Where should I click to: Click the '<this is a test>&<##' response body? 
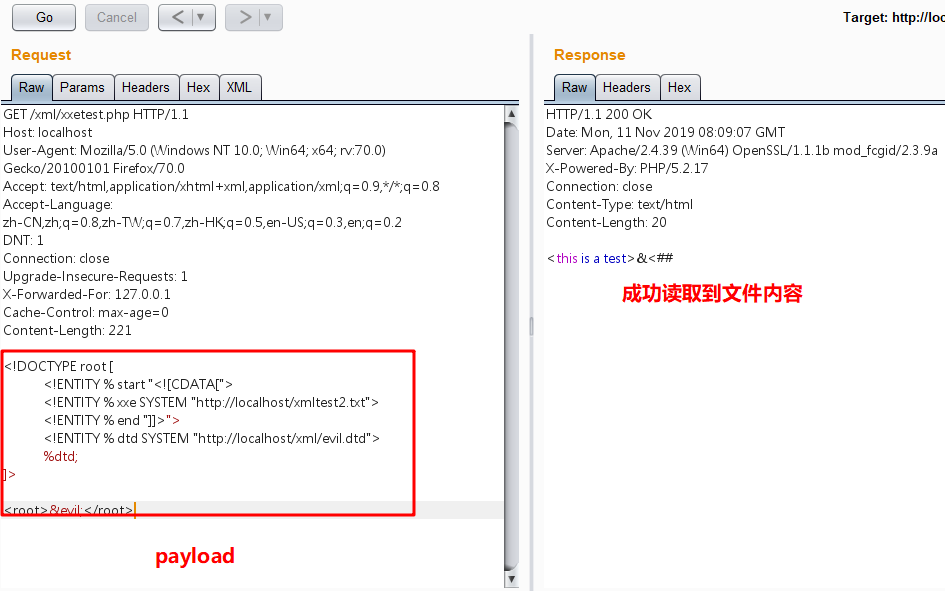tap(609, 258)
